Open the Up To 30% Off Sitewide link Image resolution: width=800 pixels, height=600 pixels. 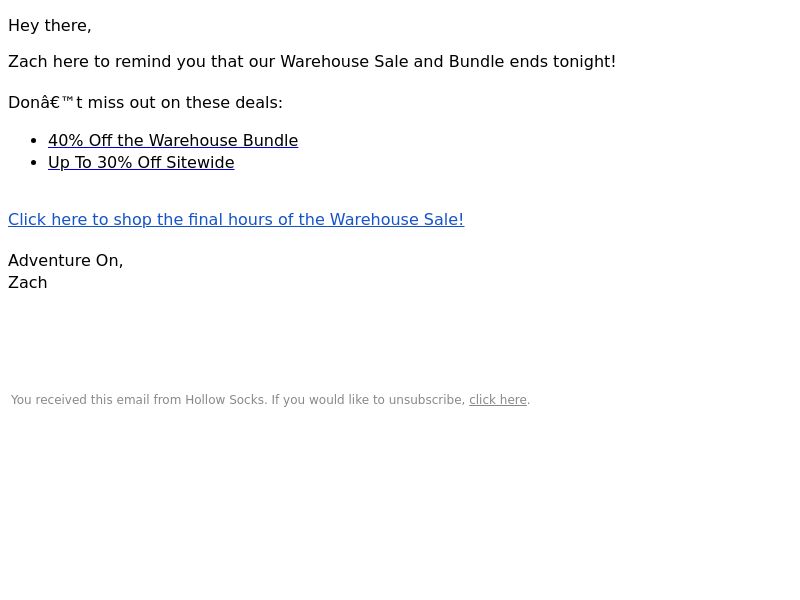tap(141, 162)
